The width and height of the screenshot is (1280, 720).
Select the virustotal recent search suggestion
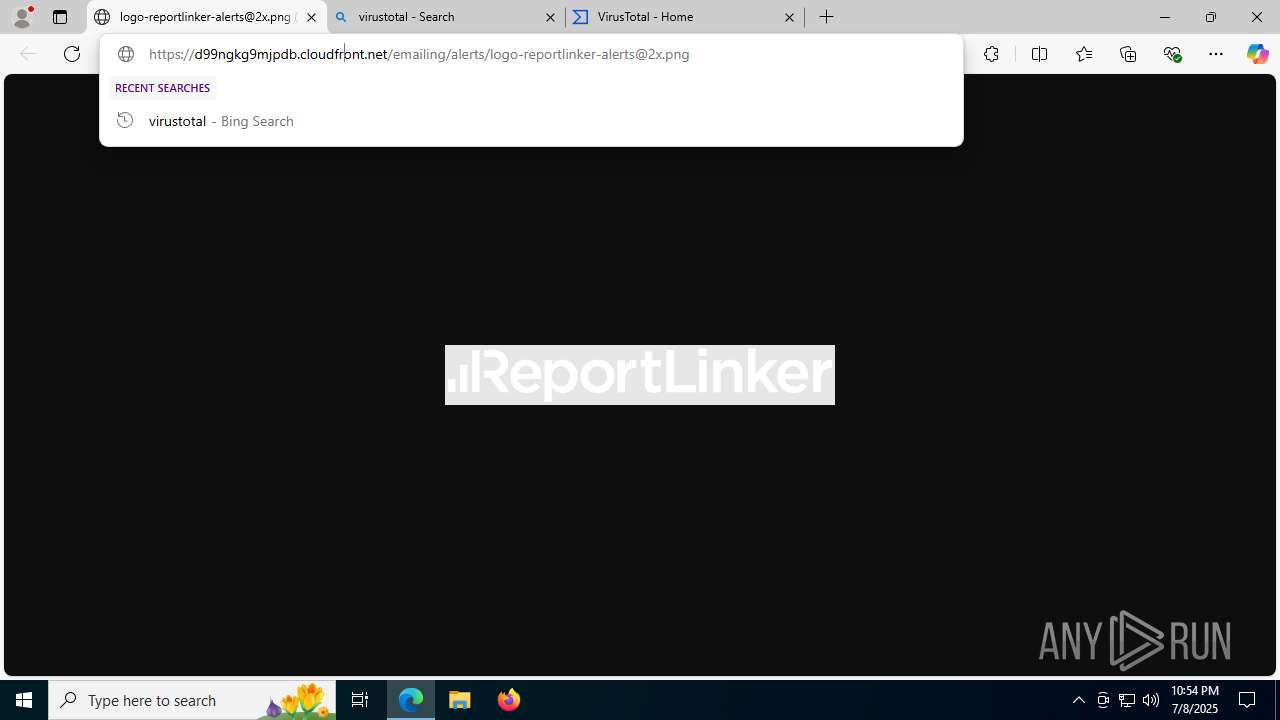(531, 121)
